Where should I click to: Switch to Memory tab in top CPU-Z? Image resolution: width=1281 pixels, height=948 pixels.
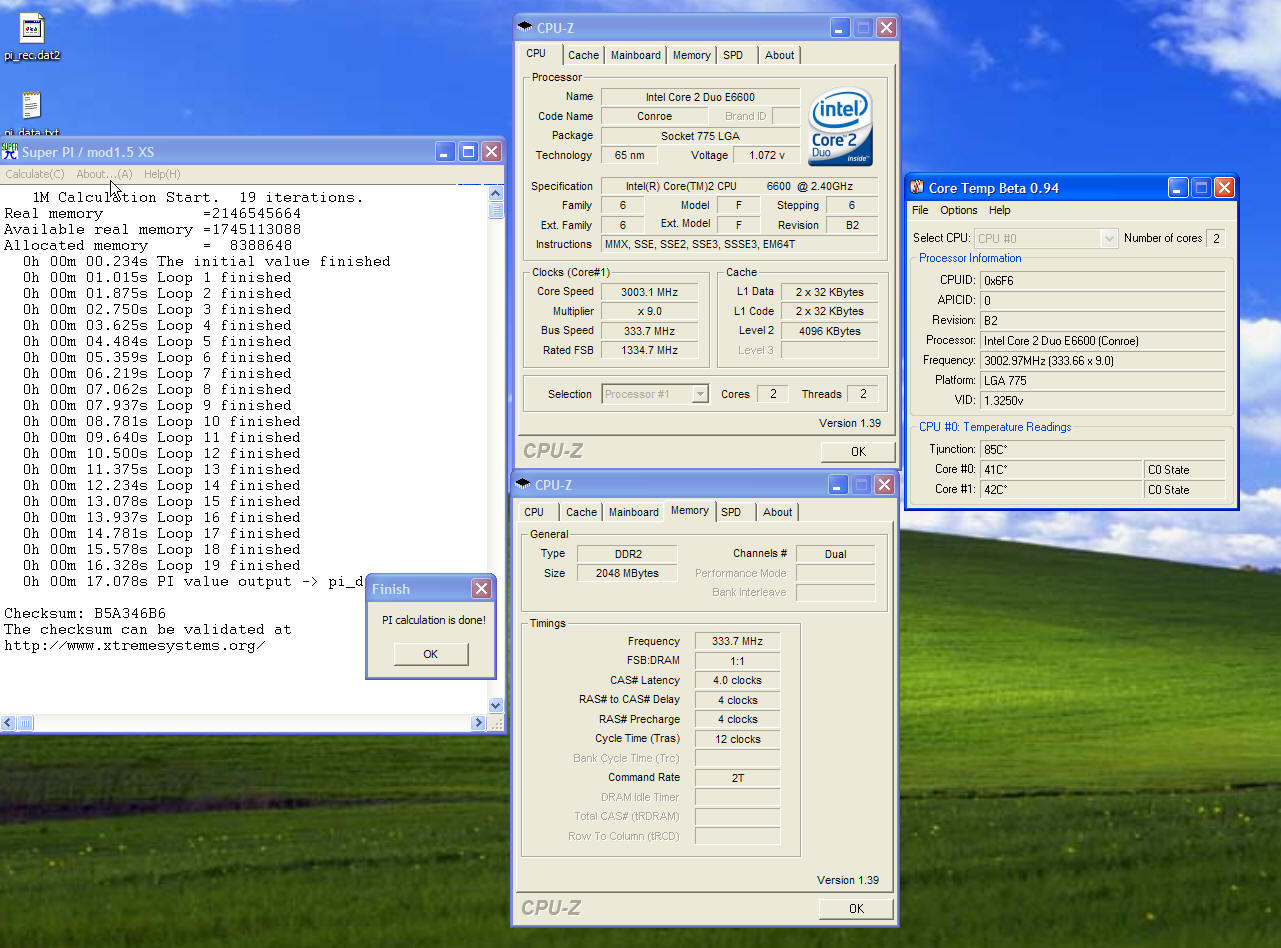(x=692, y=55)
